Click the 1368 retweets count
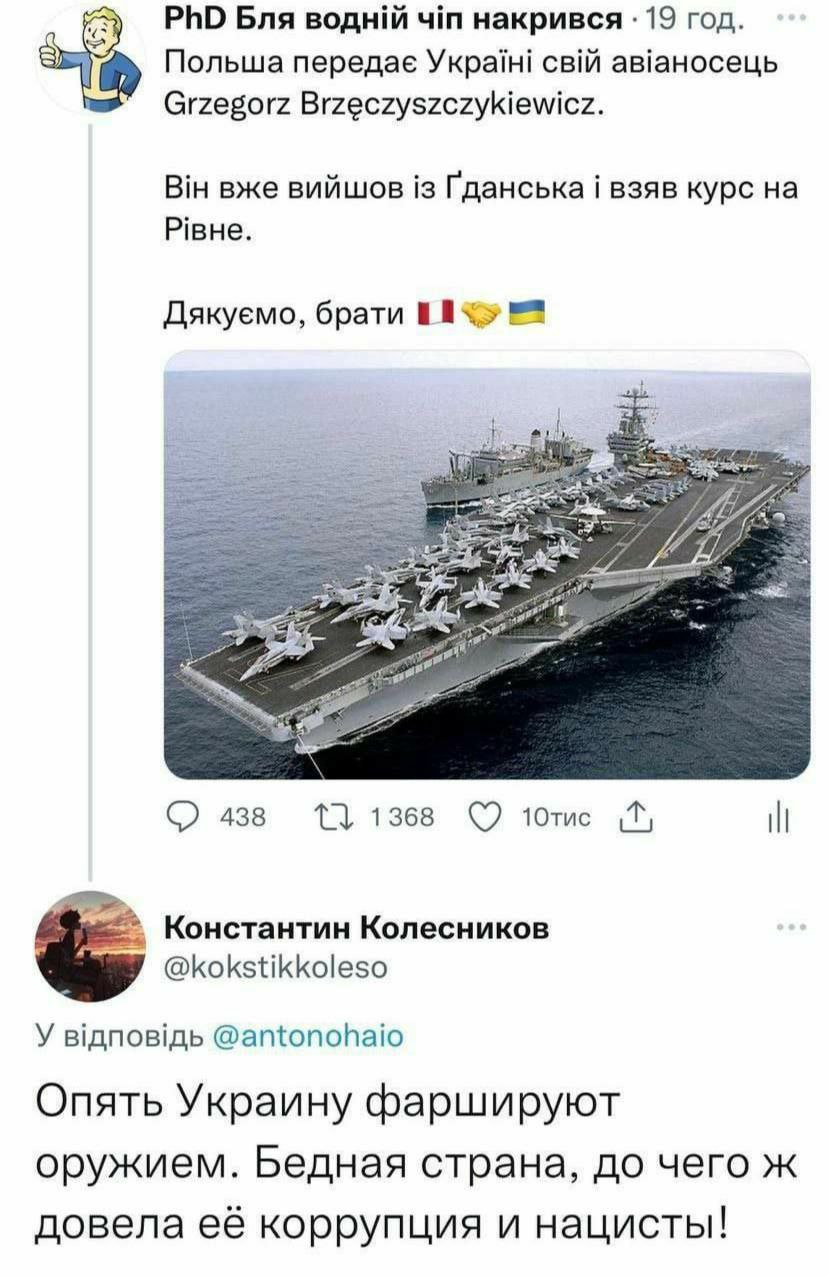Viewport: 829px width, 1277px height. 402,818
